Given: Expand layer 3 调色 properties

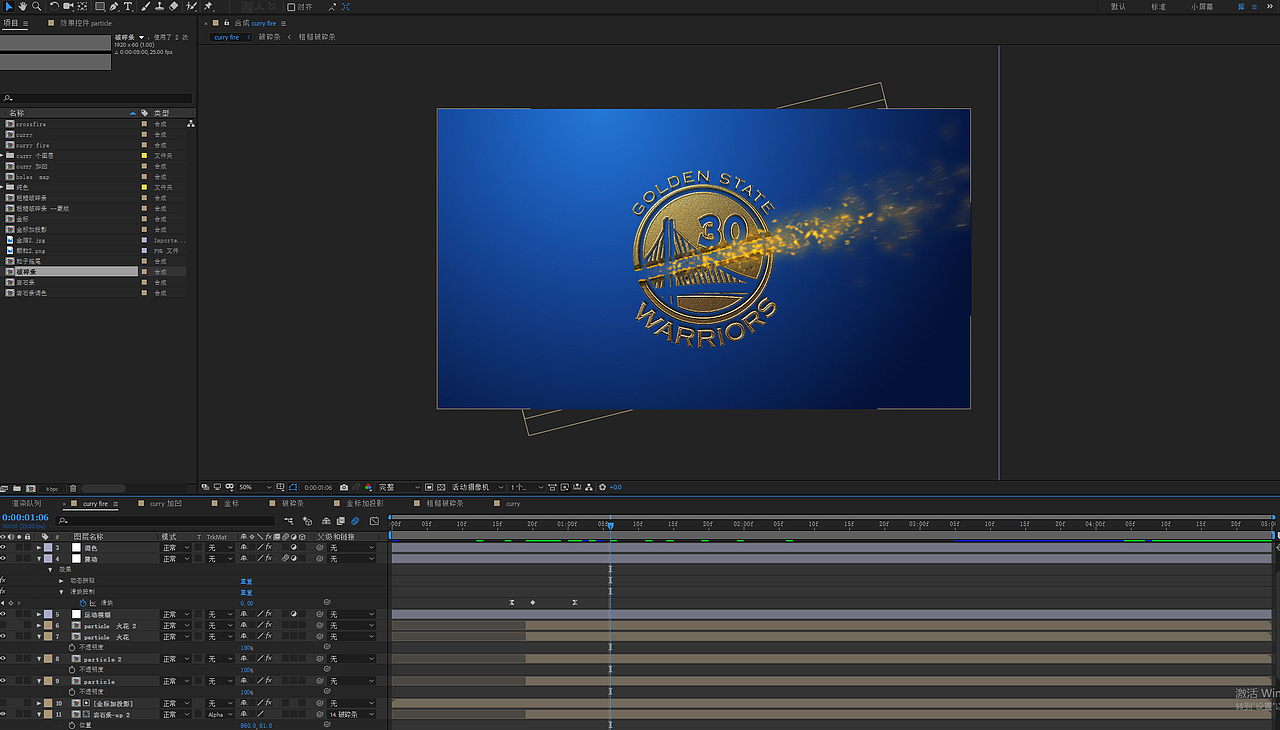Looking at the screenshot, I should pyautogui.click(x=39, y=548).
